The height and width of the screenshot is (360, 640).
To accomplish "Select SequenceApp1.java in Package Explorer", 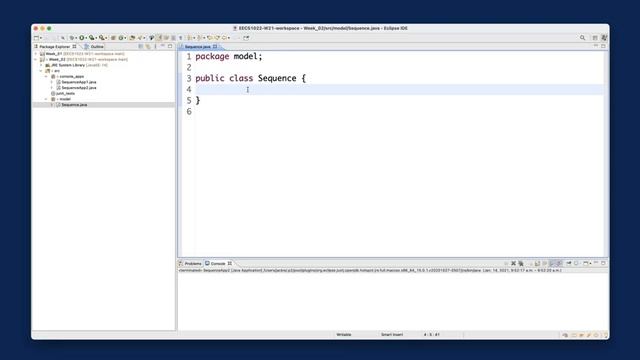I will pyautogui.click(x=79, y=82).
